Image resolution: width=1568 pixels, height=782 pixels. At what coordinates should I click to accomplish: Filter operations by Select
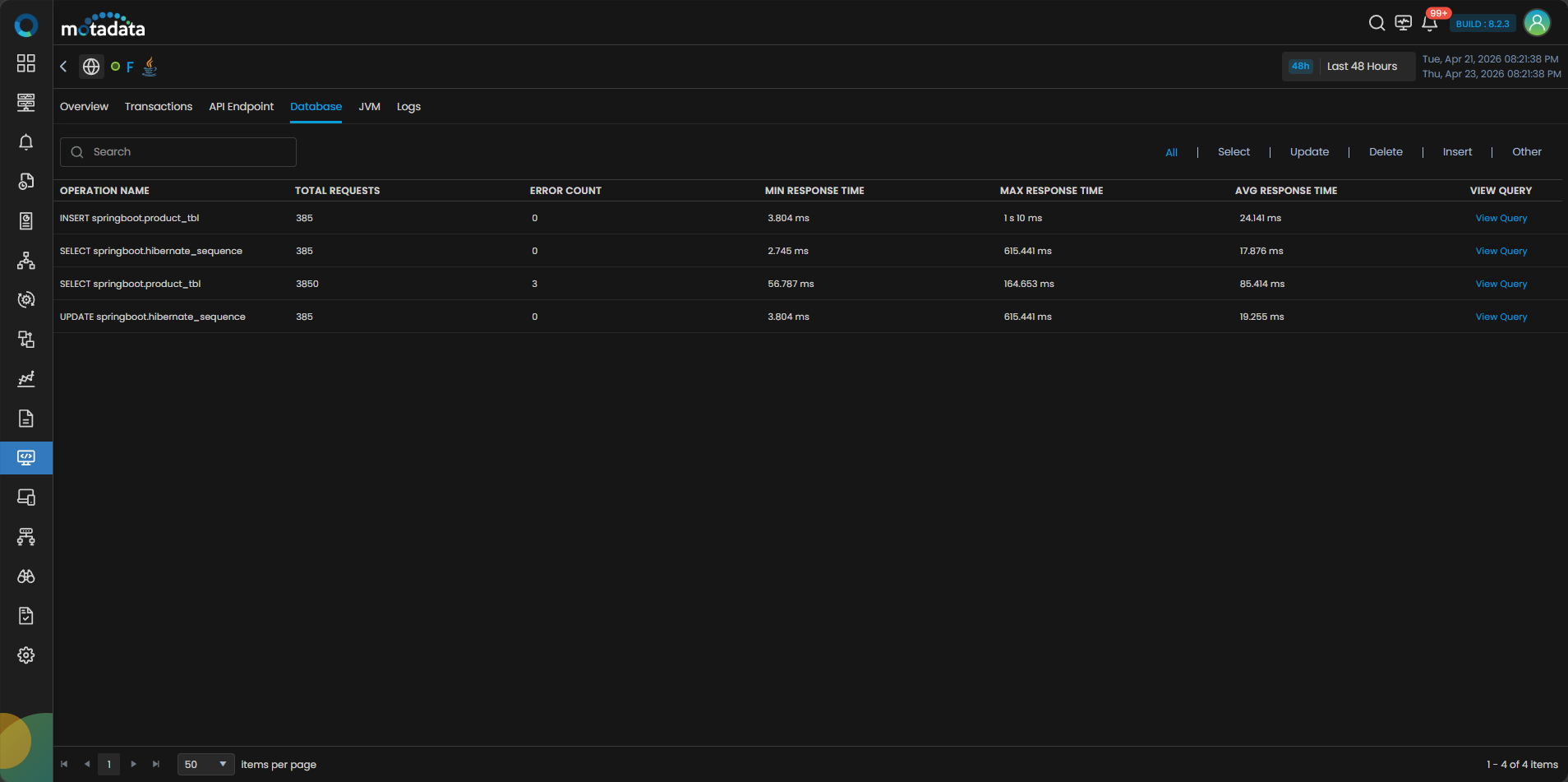[1234, 152]
